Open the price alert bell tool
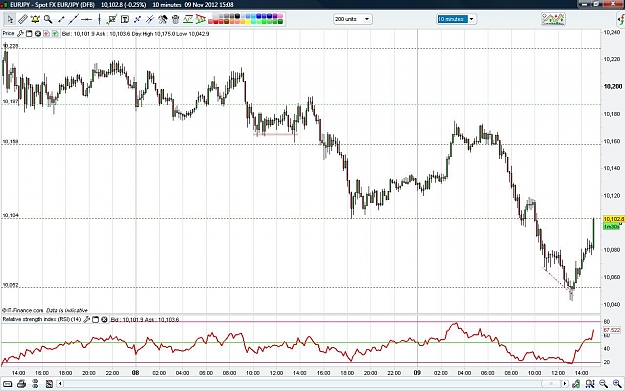The width and height of the screenshot is (625, 391). point(35,19)
